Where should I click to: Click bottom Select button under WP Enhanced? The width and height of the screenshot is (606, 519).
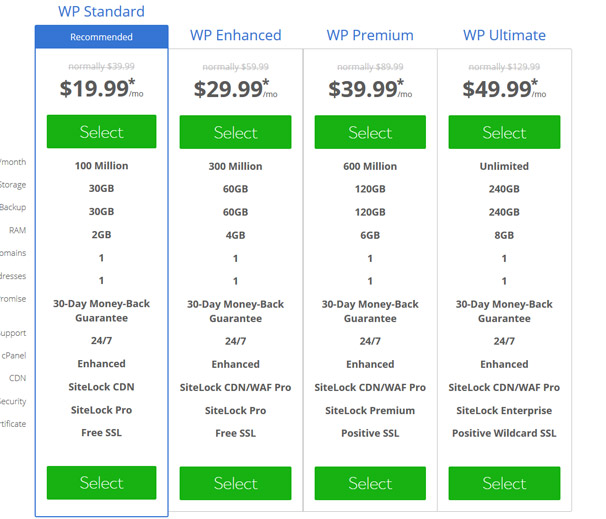point(235,483)
